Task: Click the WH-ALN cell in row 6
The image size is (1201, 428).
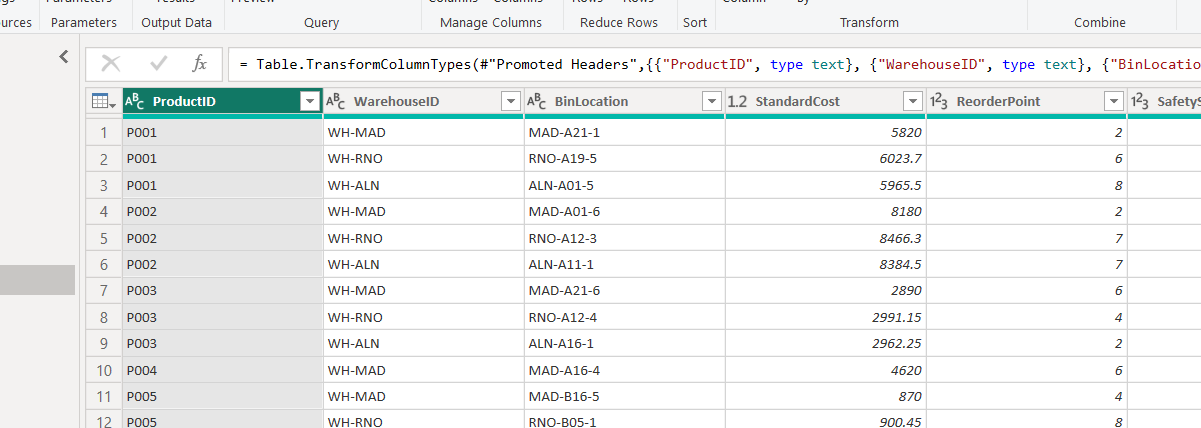Action: pyautogui.click(x=424, y=264)
